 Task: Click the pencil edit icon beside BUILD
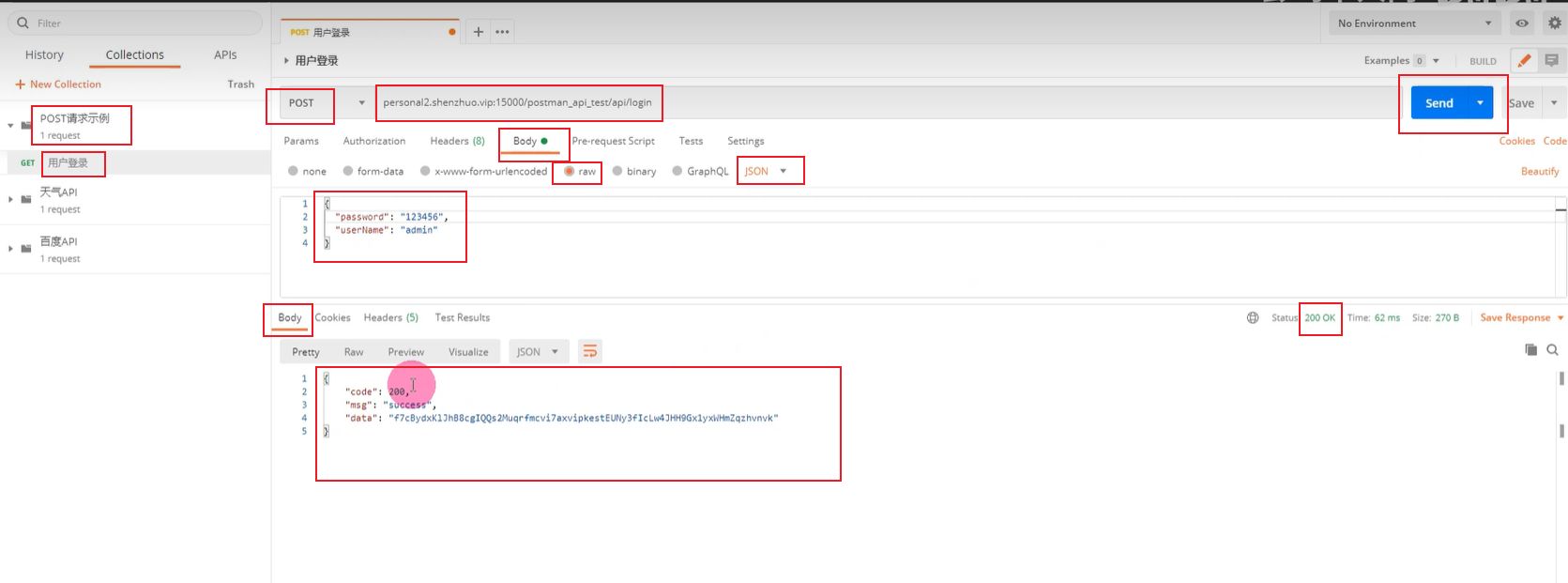(1524, 61)
